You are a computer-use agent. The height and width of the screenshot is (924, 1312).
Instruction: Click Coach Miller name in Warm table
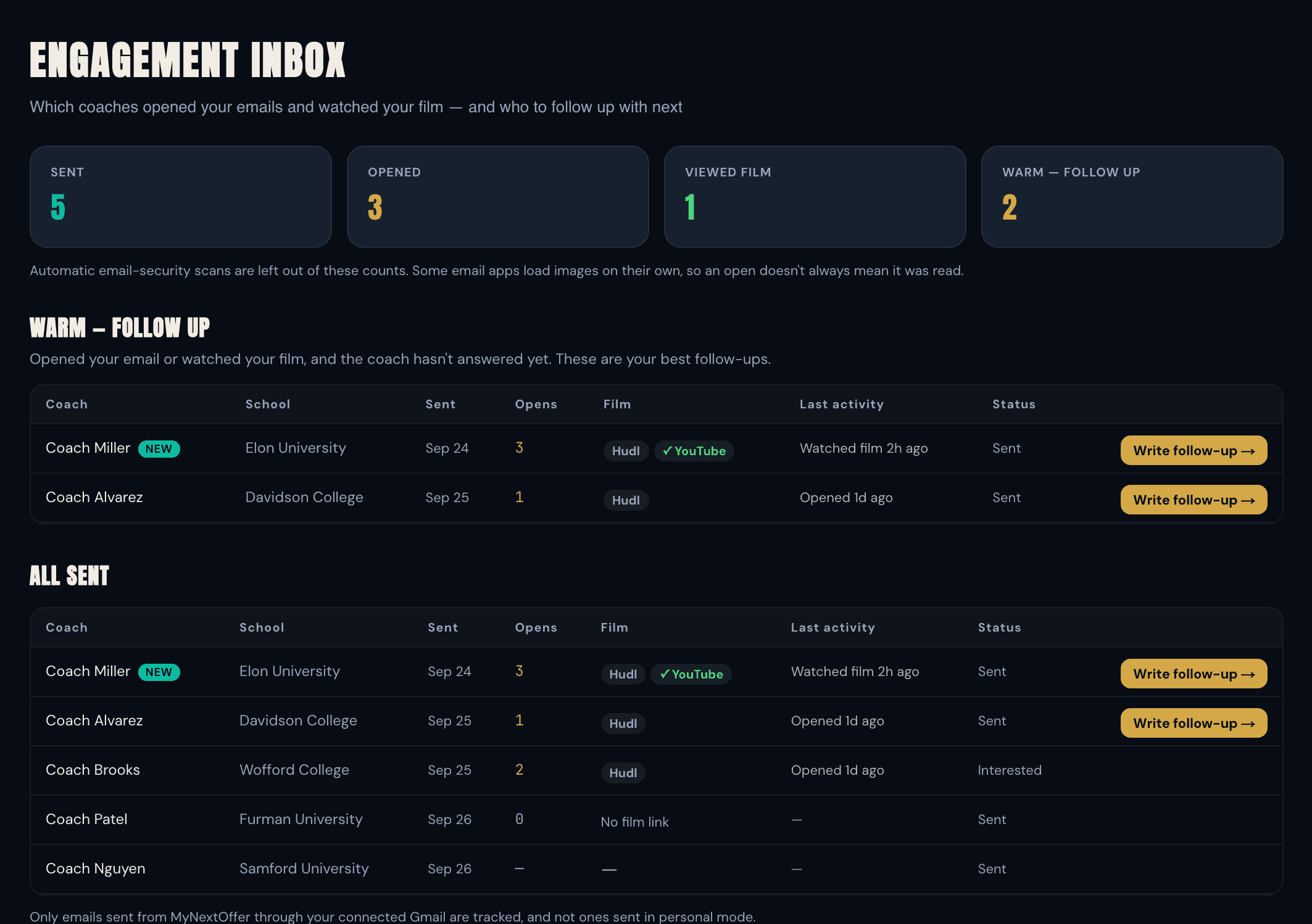pyautogui.click(x=88, y=448)
